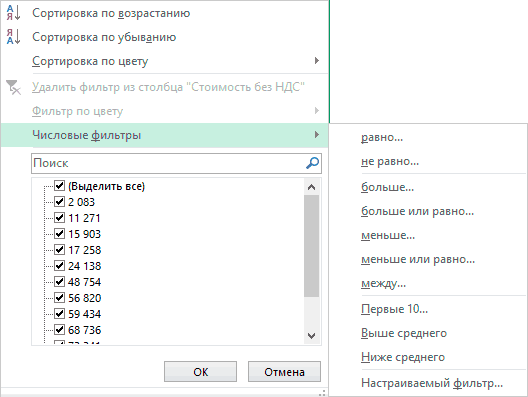Screen dimensions: 528x397
Task: Click the clear filter funnel icon
Action: (13, 87)
